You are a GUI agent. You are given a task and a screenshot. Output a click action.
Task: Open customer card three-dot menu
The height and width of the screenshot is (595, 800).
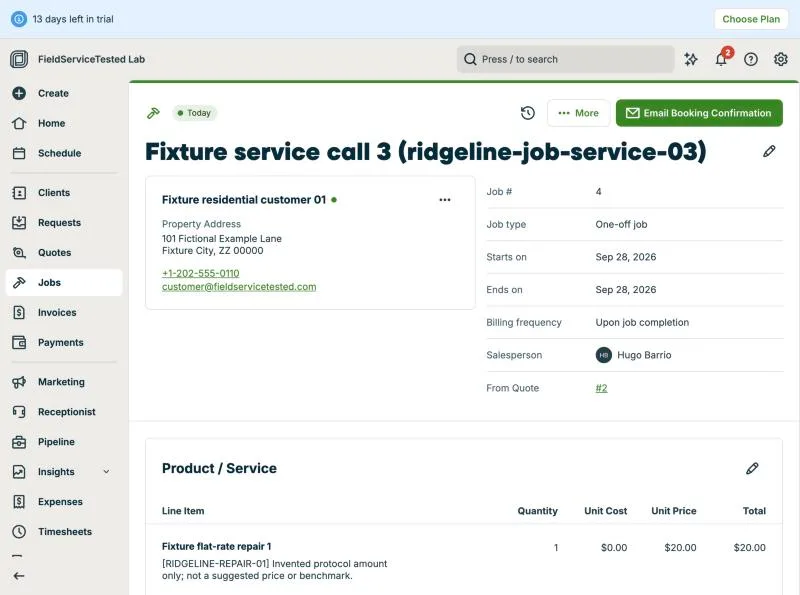(x=445, y=200)
